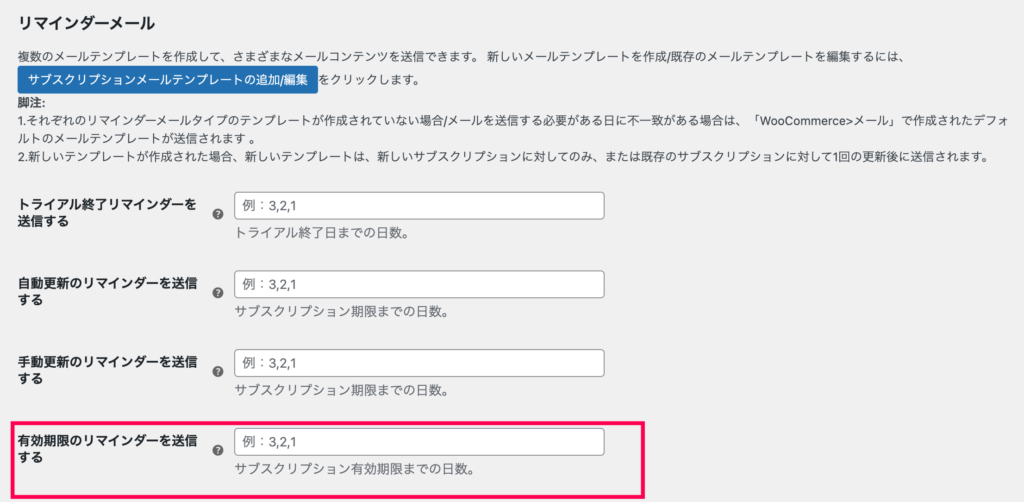Screen dimensions: 1024x502
Task: Click サブスクリプション期限までの日数 text under 手動更新 field
Action: click(341, 390)
